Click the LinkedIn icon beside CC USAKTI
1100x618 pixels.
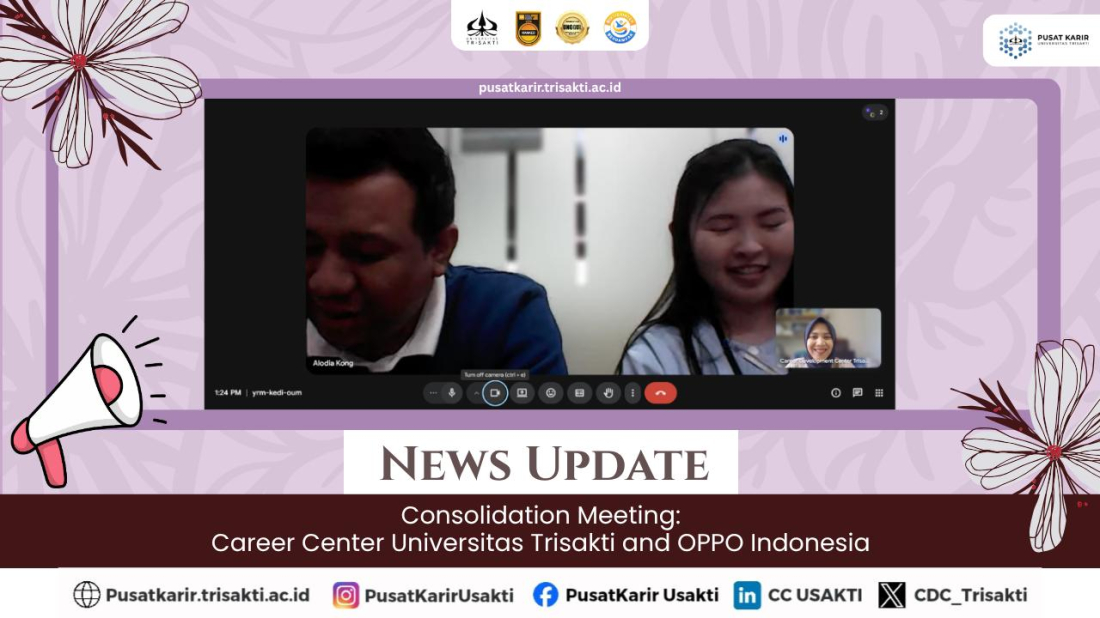(745, 594)
